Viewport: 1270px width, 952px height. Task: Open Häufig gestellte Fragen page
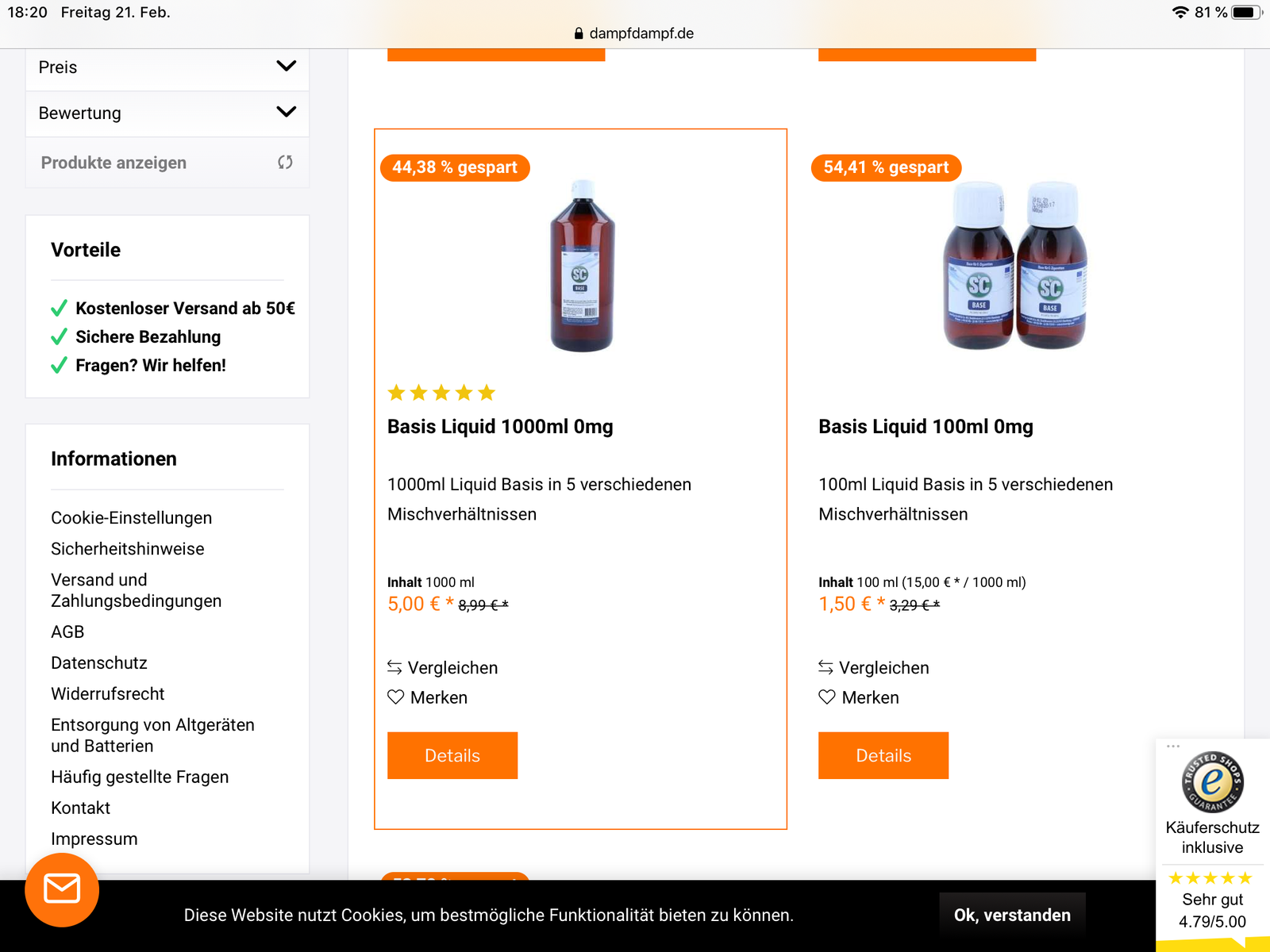140,777
